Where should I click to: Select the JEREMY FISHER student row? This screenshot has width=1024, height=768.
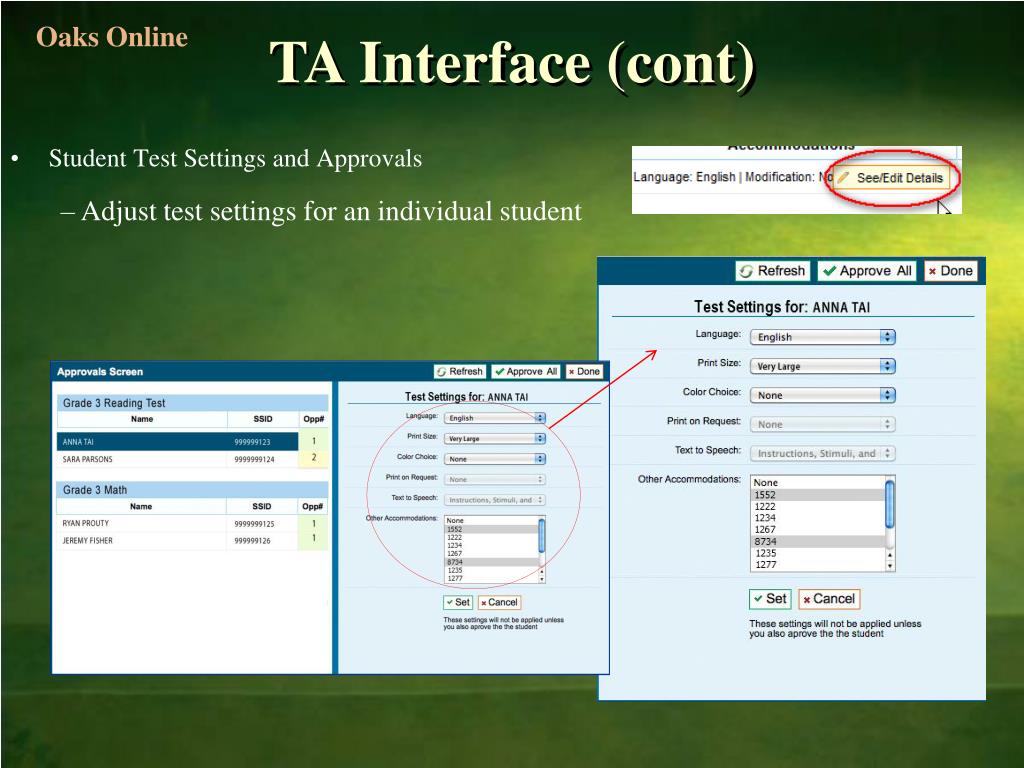(177, 541)
